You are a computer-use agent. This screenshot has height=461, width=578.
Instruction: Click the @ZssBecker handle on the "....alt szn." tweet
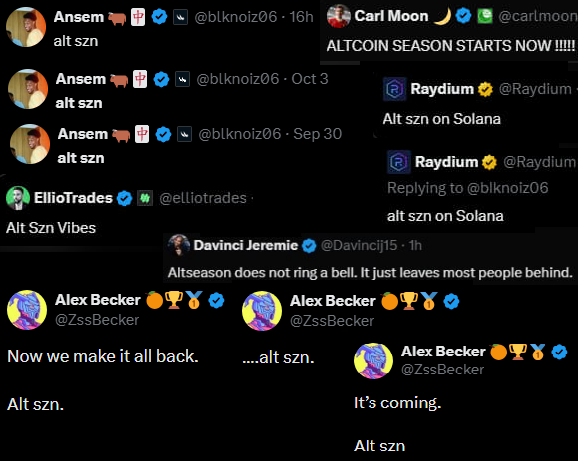click(x=332, y=321)
